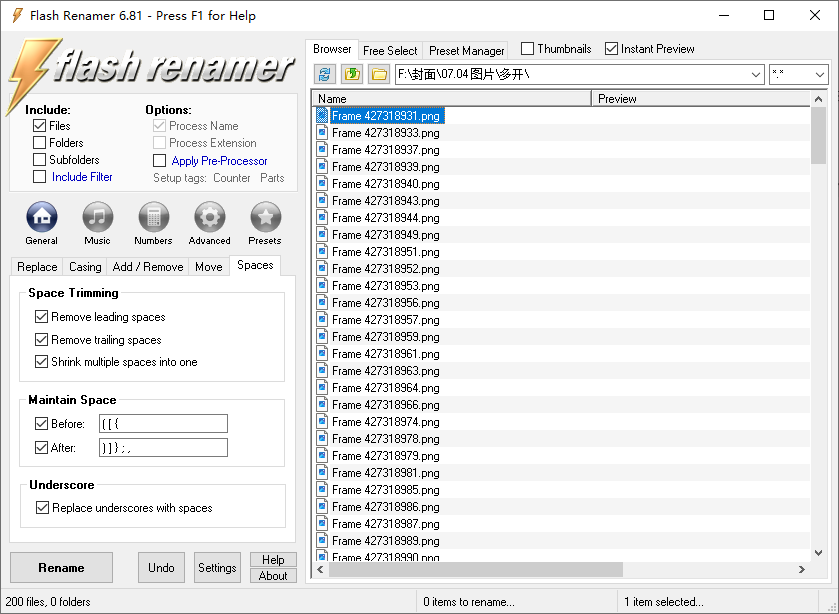The height and width of the screenshot is (614, 839).
Task: Open the Music renaming section
Action: [x=97, y=217]
